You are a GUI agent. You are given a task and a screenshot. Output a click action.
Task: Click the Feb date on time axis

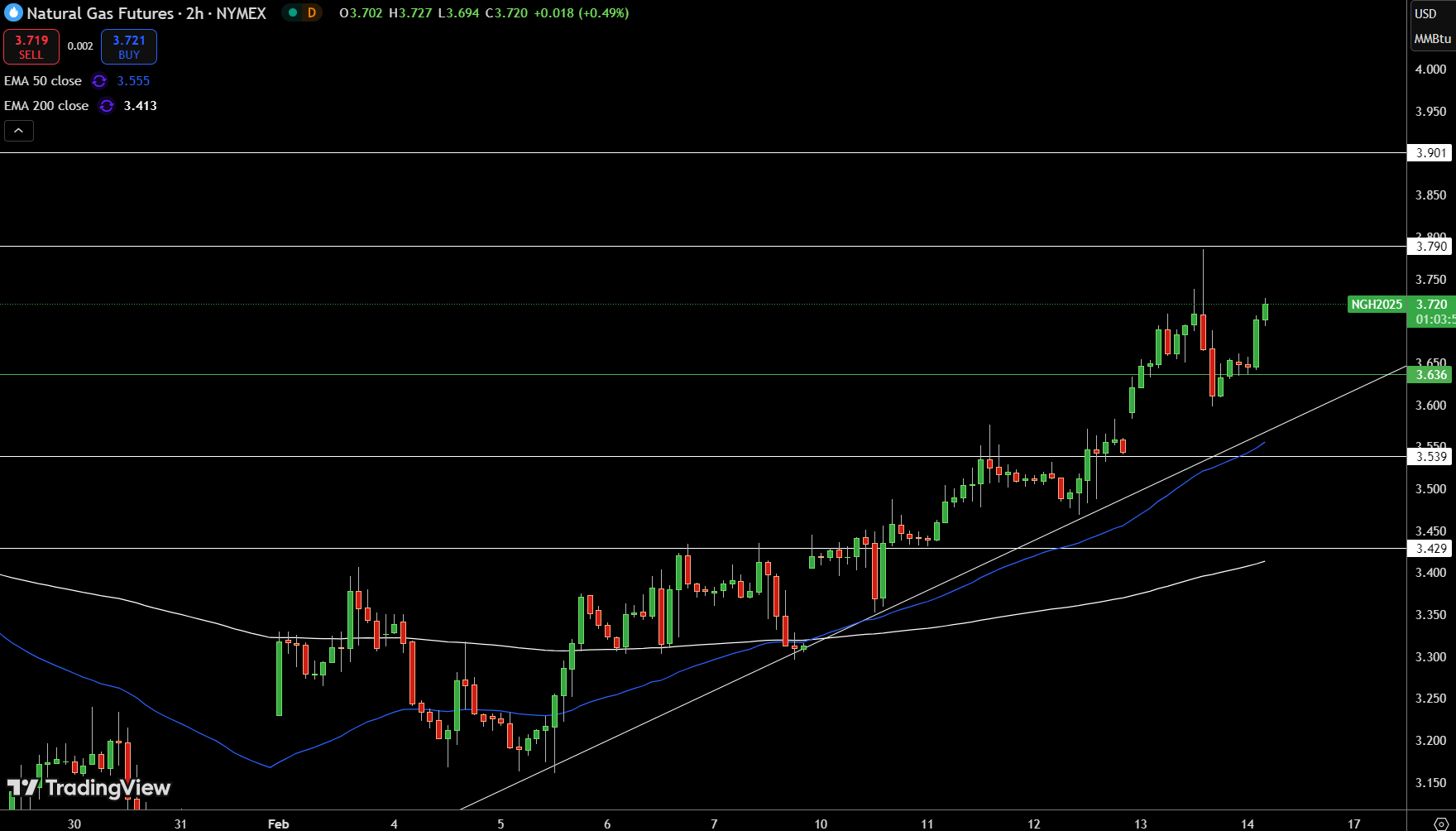tap(279, 824)
